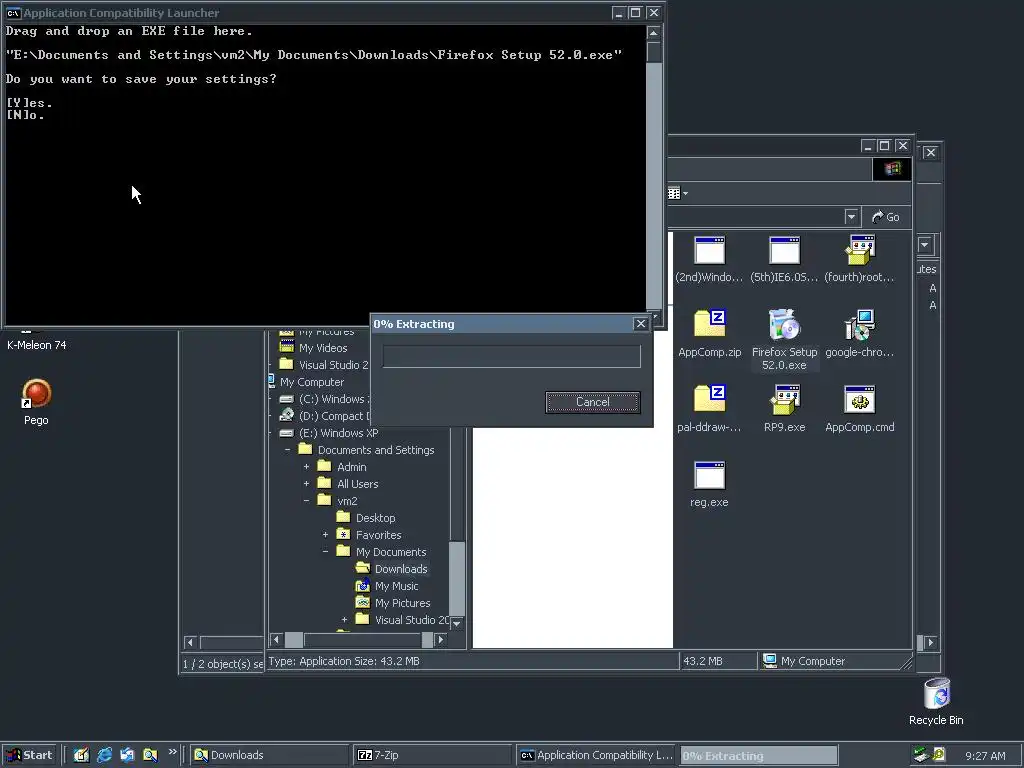1024x768 pixels.
Task: Expand the Favorites folder in tree
Action: 325,535
